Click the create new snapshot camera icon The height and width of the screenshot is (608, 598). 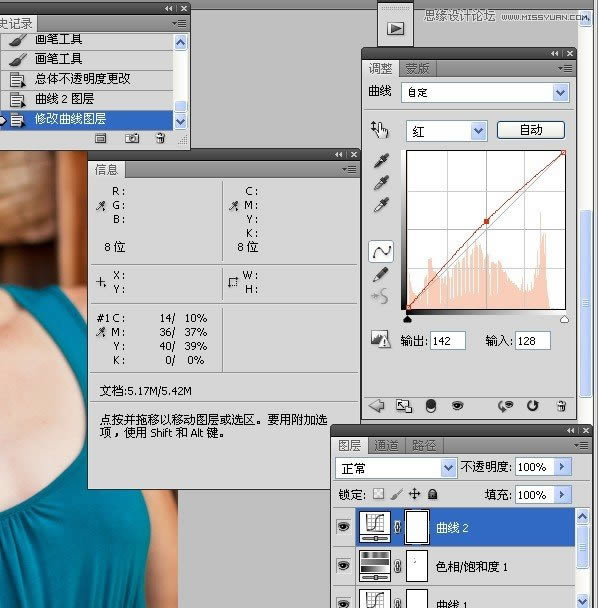[132, 138]
